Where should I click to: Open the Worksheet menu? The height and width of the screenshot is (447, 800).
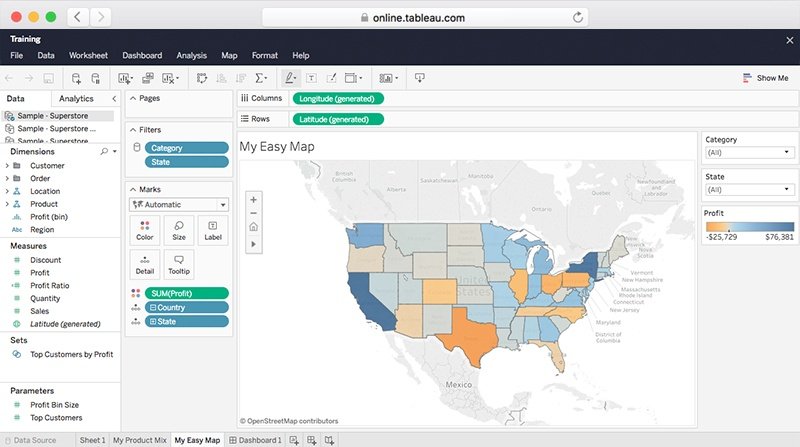coord(88,56)
